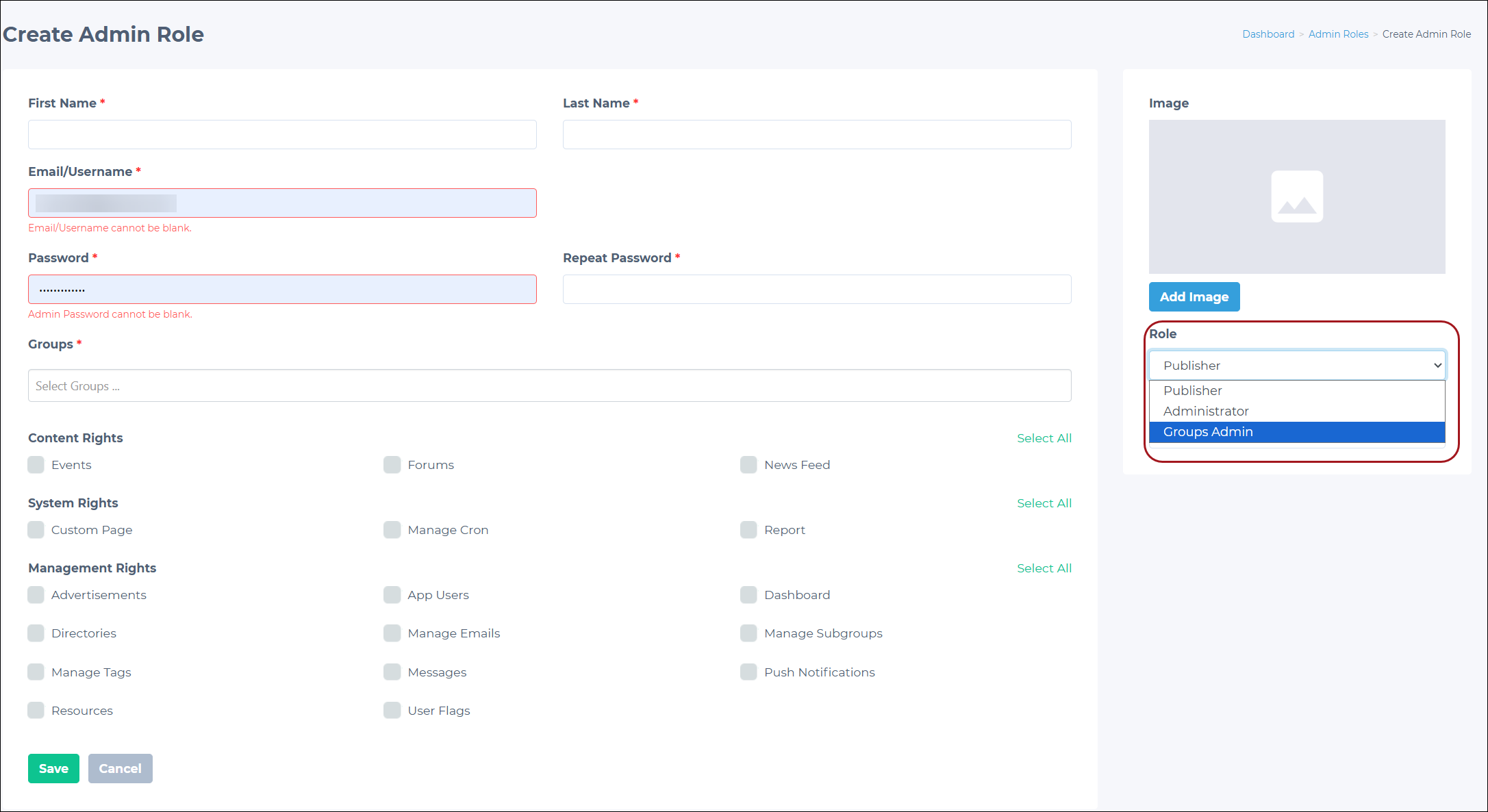Enable the News Feed checkbox
The image size is (1488, 812).
point(748,465)
